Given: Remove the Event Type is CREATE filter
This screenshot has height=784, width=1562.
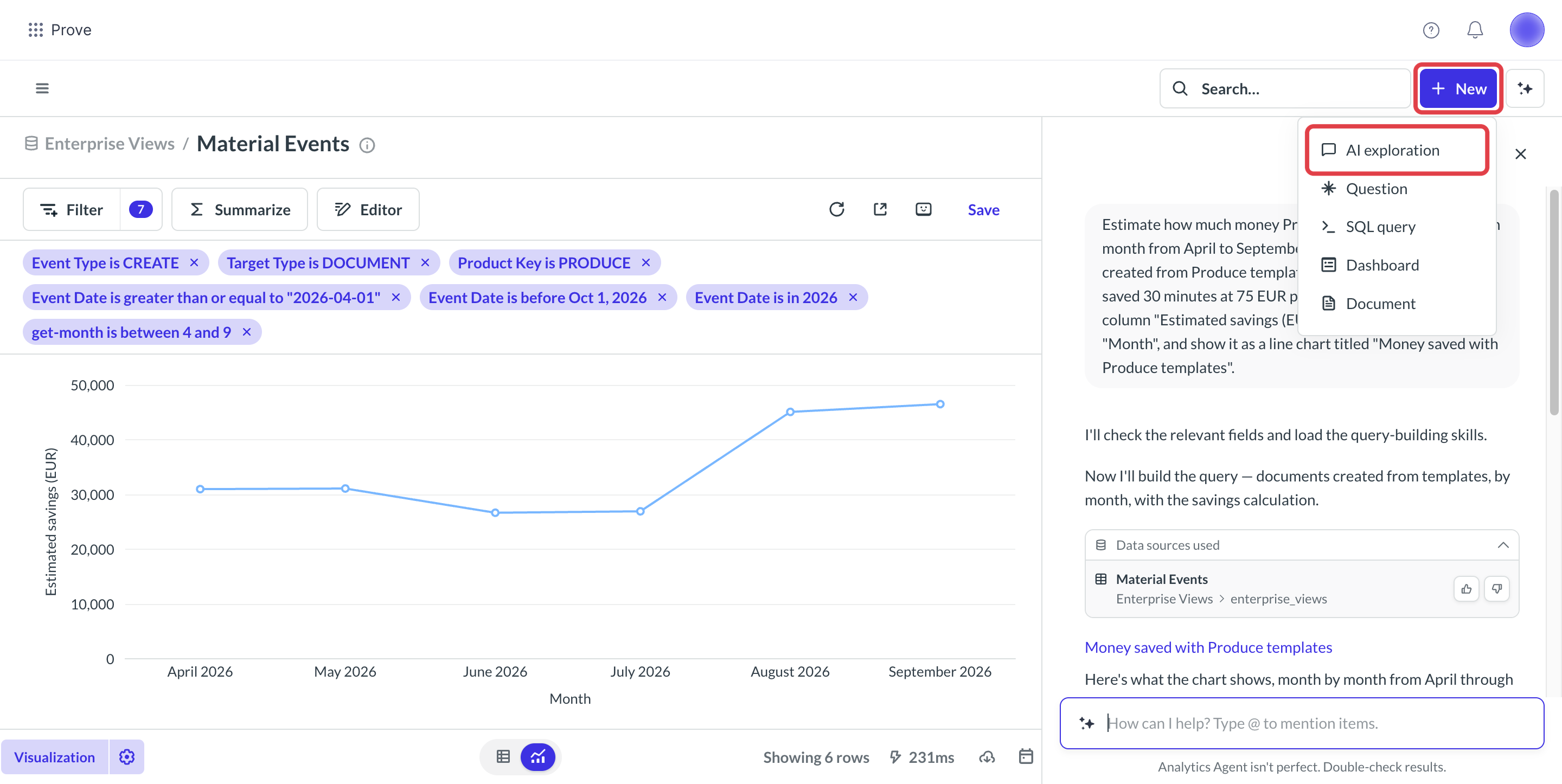Looking at the screenshot, I should (194, 262).
